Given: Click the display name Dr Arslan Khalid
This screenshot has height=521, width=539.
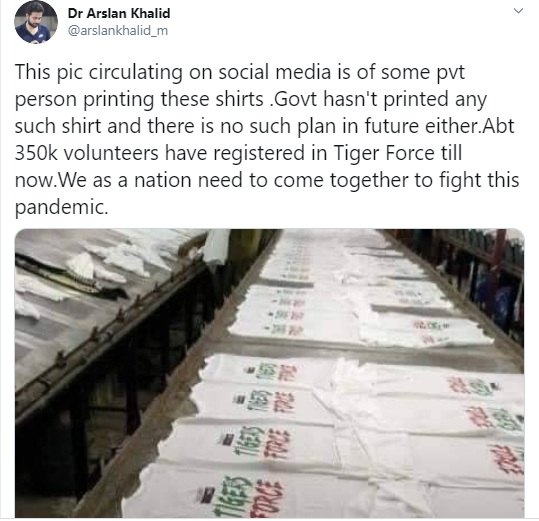Looking at the screenshot, I should [119, 13].
